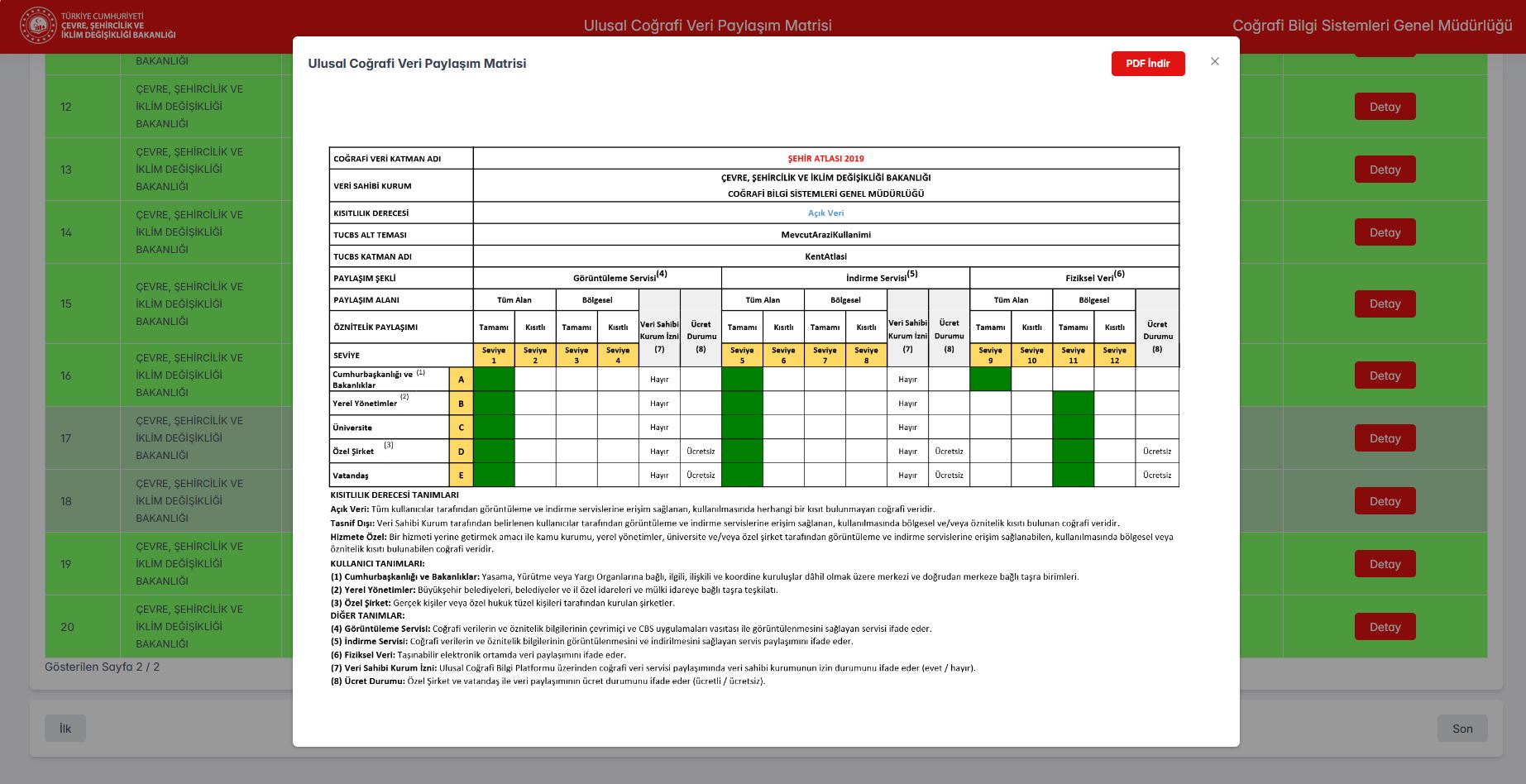Open Detay for row 13
The height and width of the screenshot is (784, 1526).
[1385, 170]
